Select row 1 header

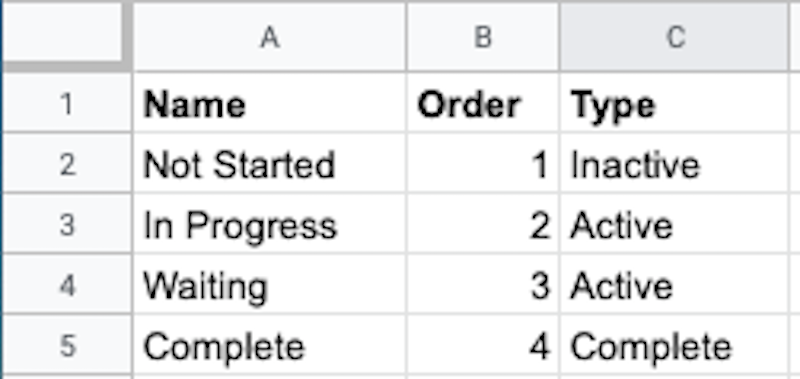(x=67, y=104)
